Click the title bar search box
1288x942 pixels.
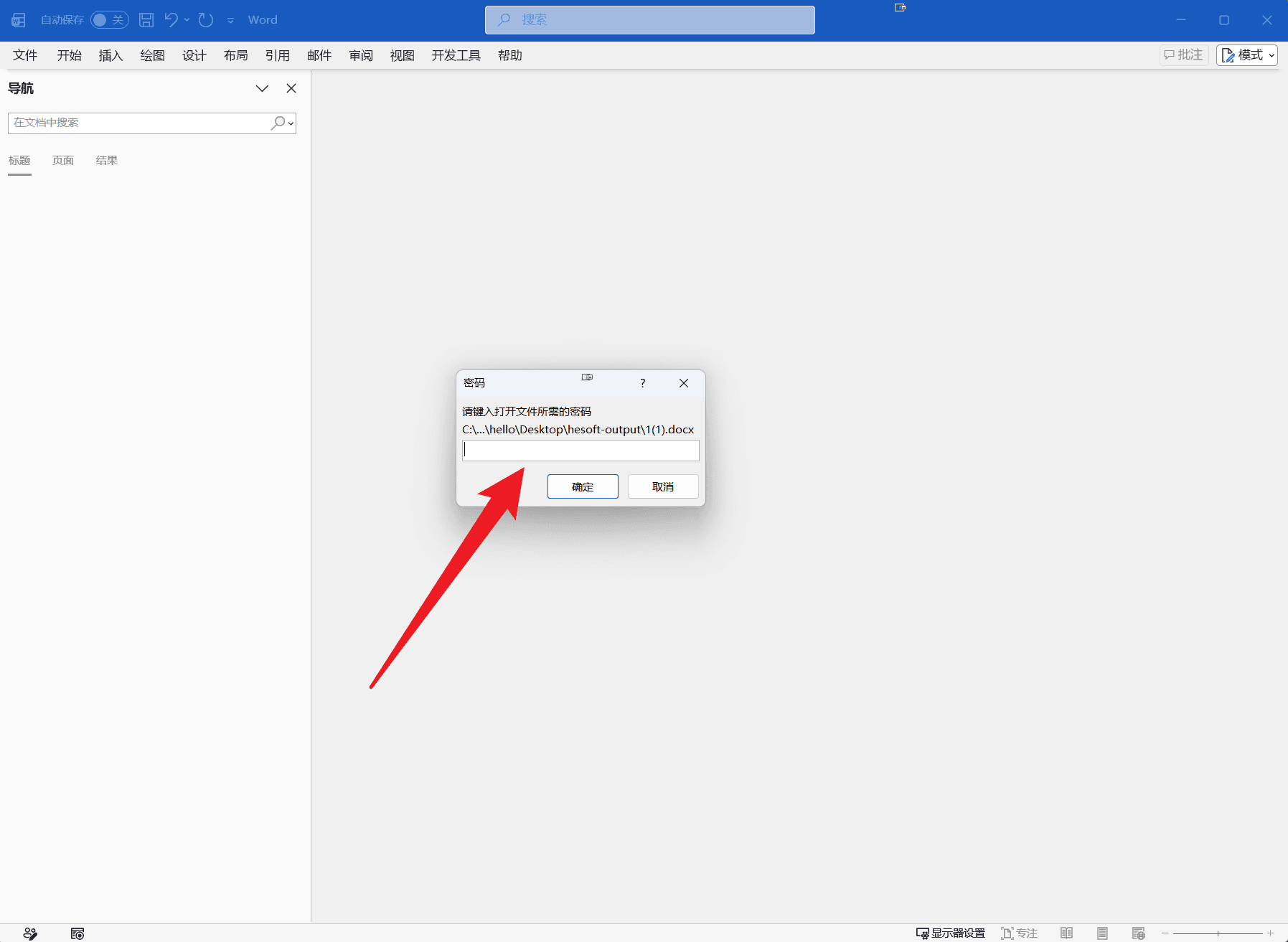[650, 20]
